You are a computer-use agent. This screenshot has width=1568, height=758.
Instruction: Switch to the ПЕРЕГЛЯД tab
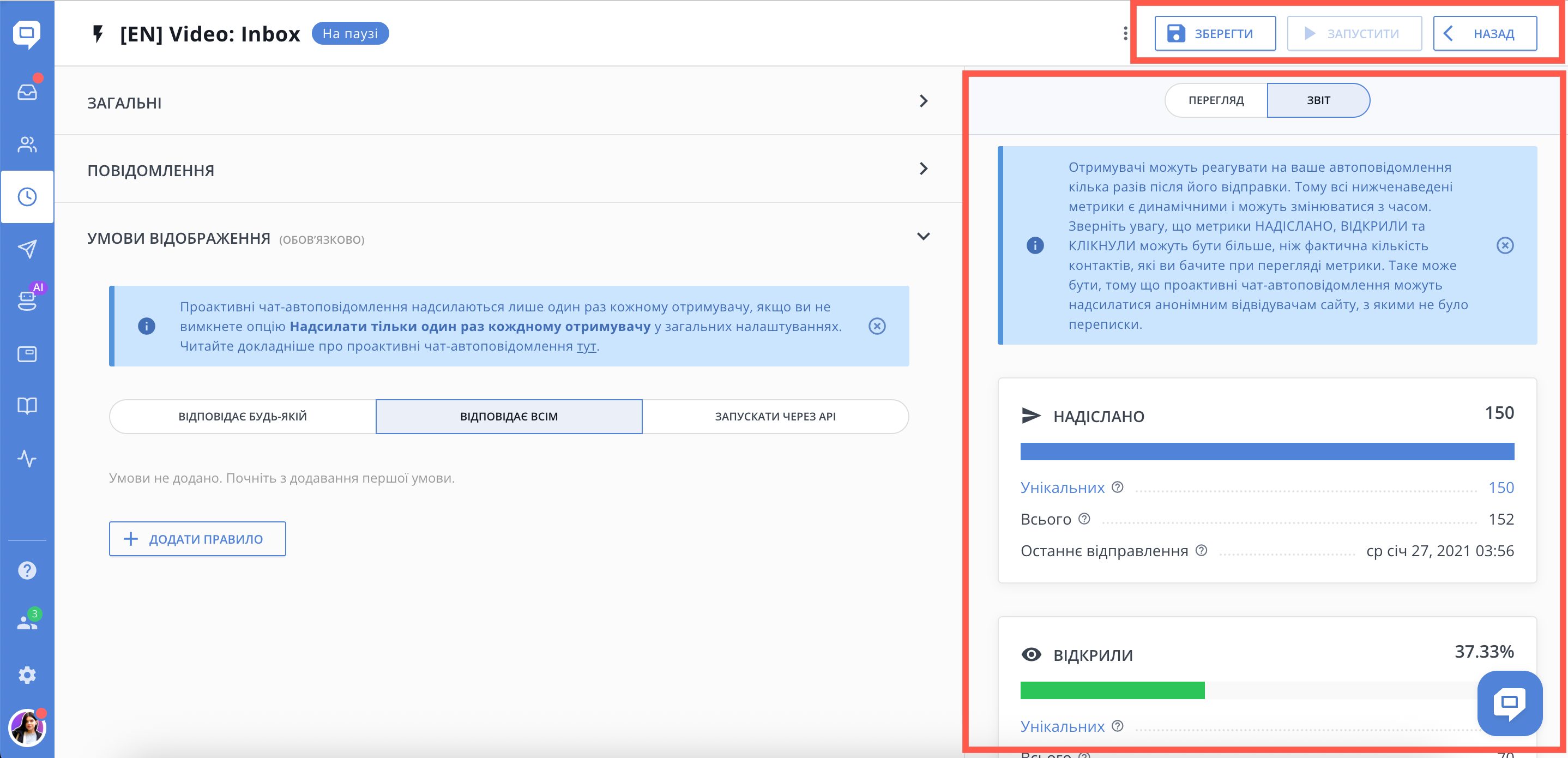[1216, 100]
